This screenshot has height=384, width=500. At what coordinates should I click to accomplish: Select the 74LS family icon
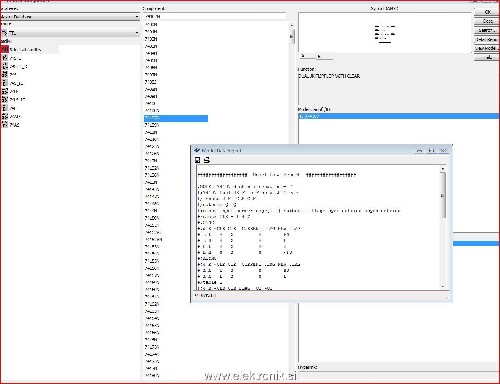(x=5, y=91)
